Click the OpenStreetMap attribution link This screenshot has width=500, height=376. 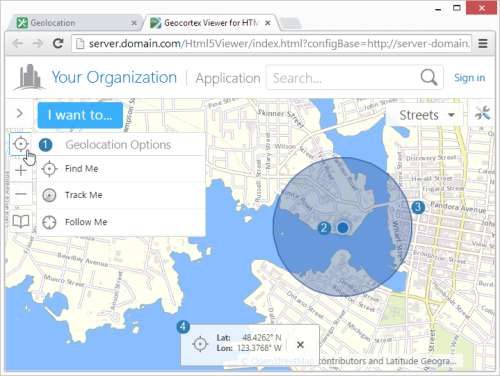tap(283, 361)
